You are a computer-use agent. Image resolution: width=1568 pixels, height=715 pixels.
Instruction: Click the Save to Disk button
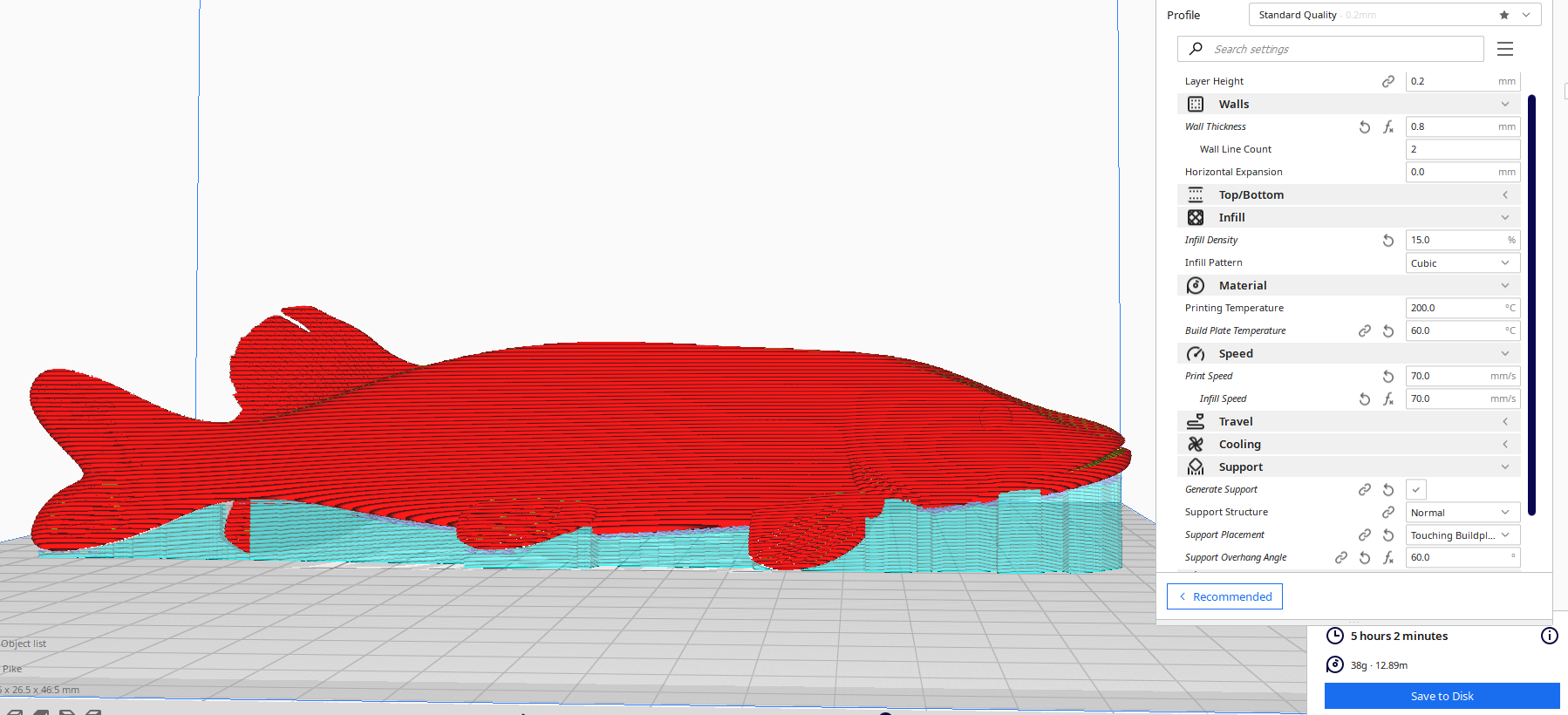point(1442,696)
